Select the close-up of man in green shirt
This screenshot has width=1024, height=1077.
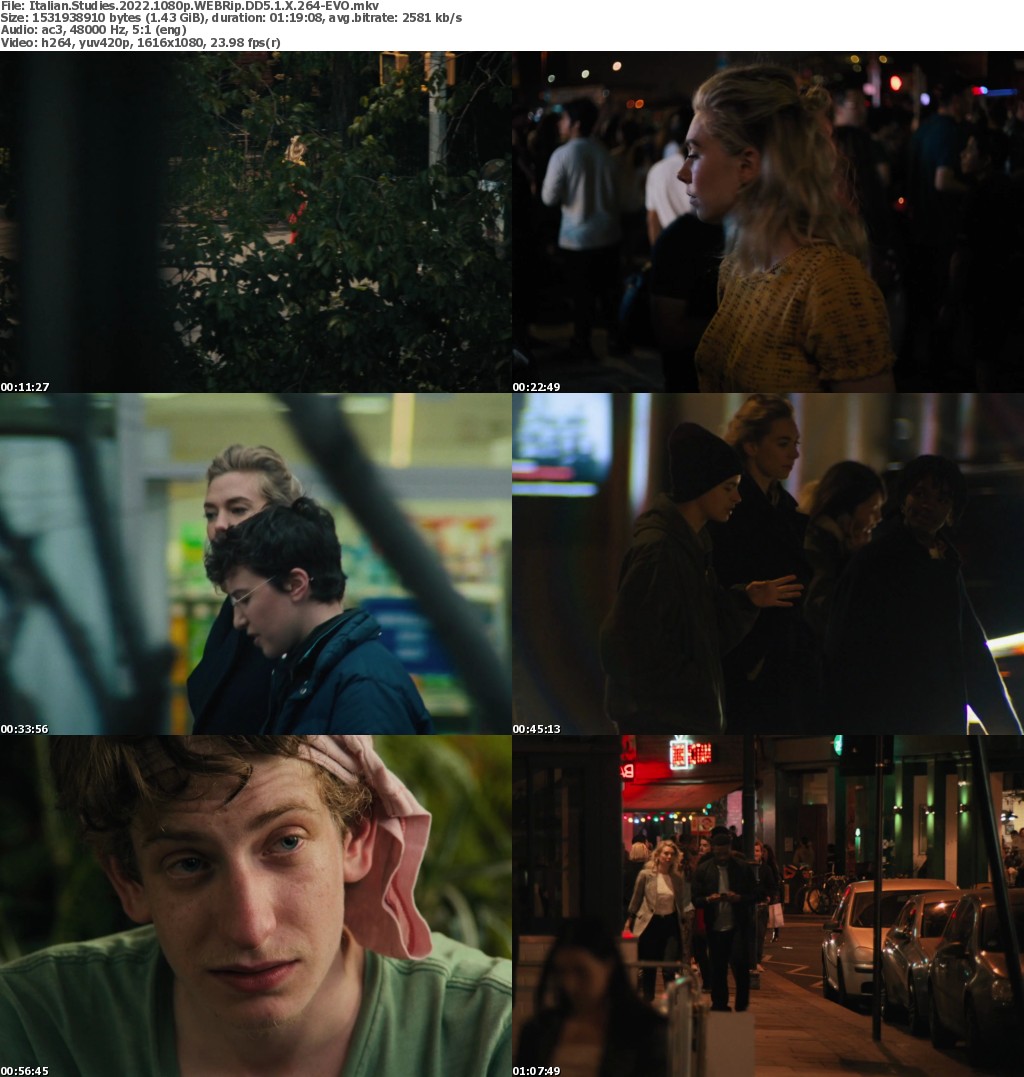click(x=256, y=905)
